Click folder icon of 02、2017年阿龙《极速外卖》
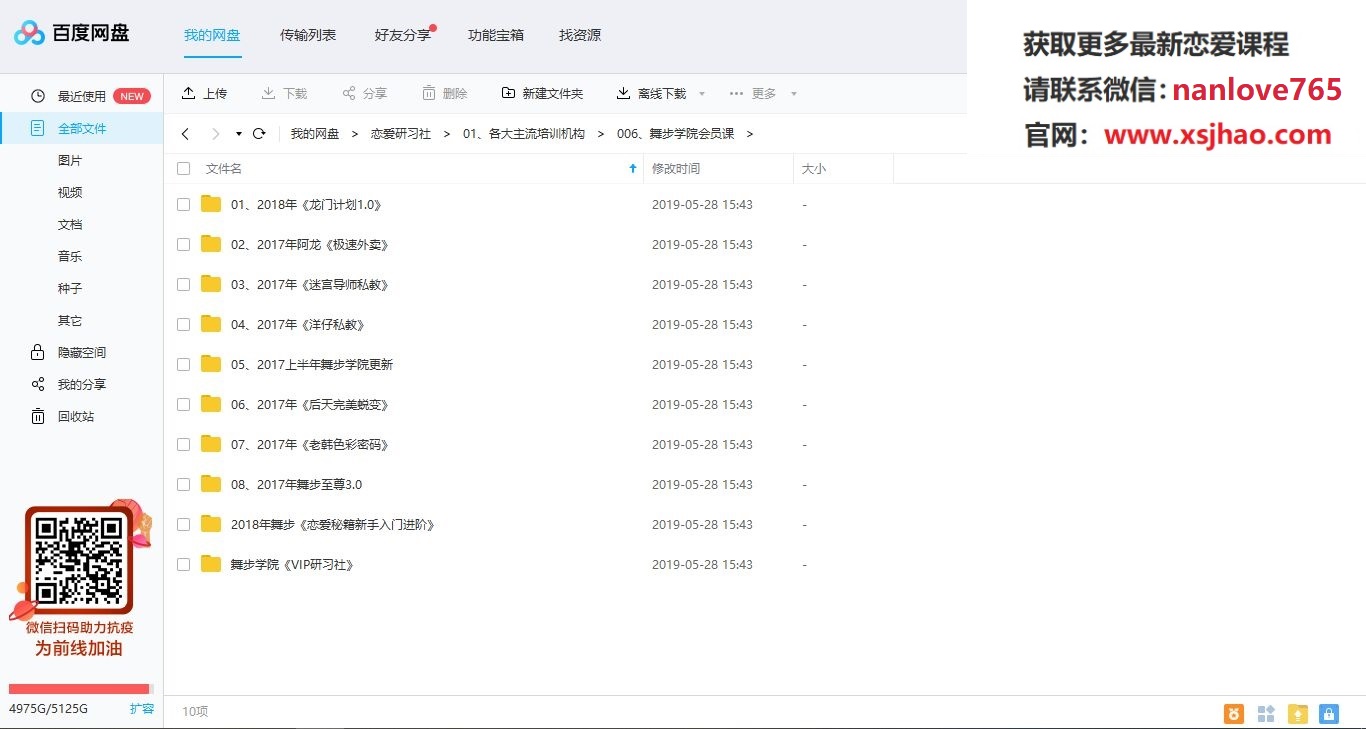 211,244
